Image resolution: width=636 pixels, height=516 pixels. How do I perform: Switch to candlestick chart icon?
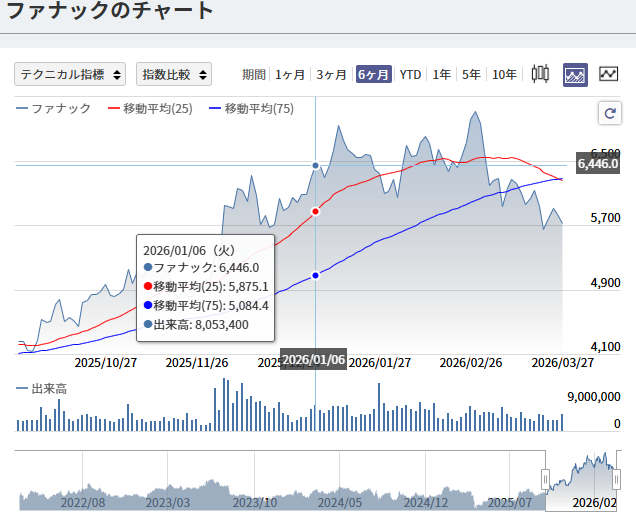(540, 74)
